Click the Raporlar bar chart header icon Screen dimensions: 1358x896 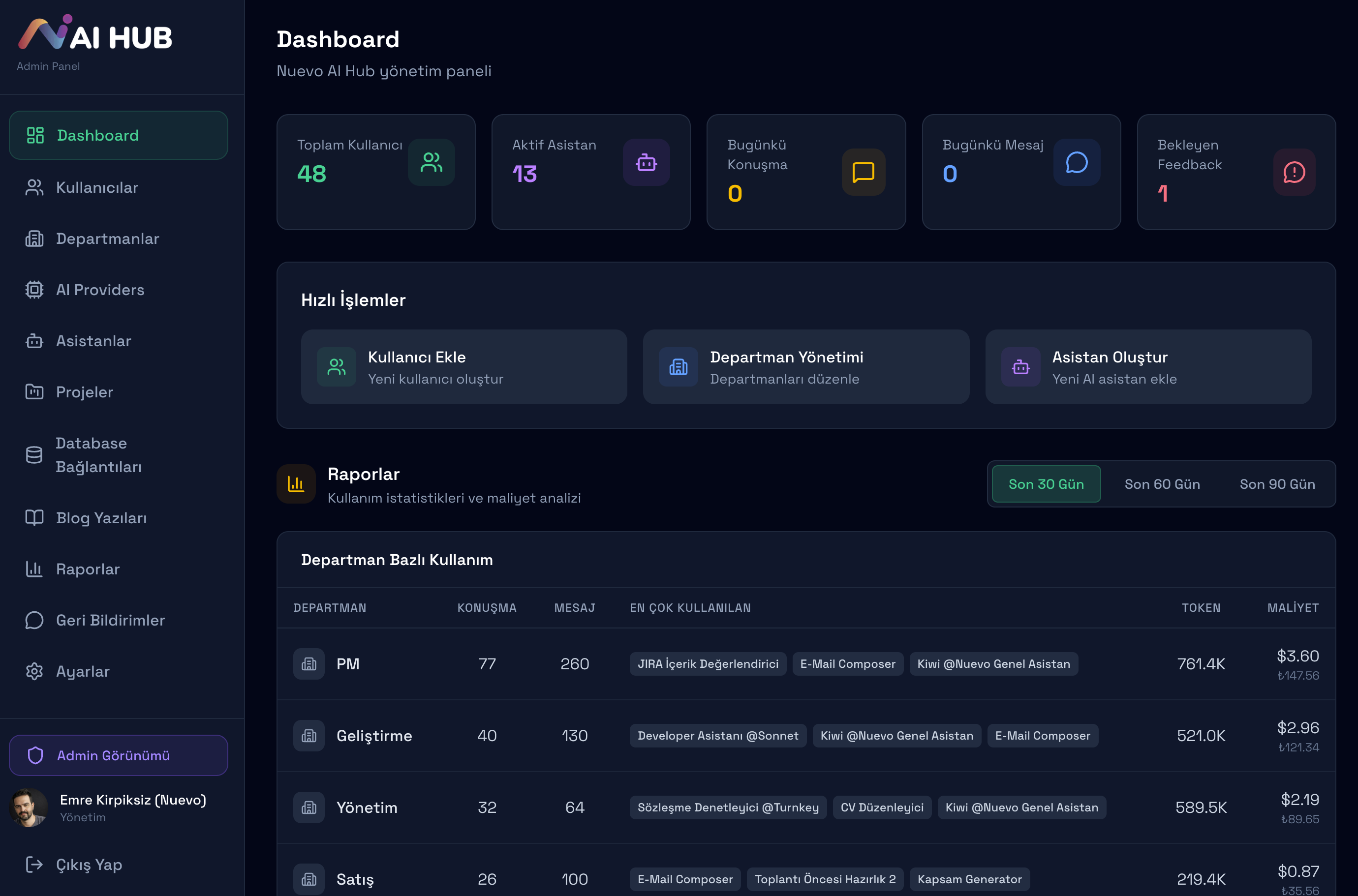[296, 484]
